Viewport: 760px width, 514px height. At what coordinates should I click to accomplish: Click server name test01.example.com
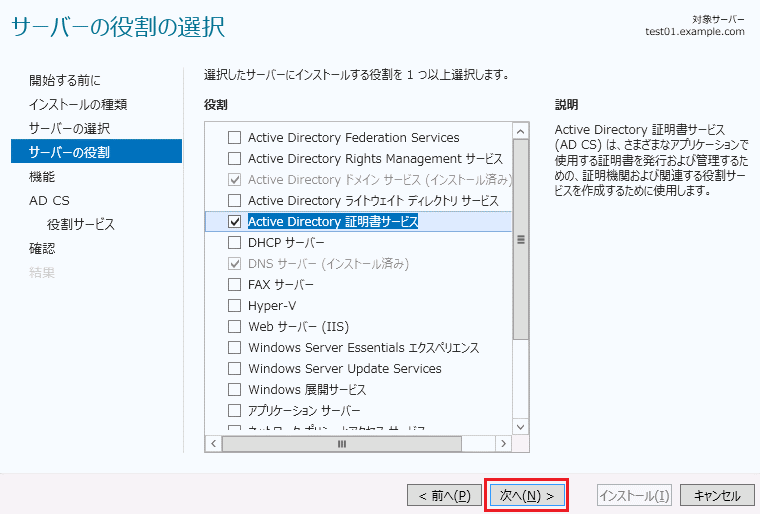click(695, 32)
